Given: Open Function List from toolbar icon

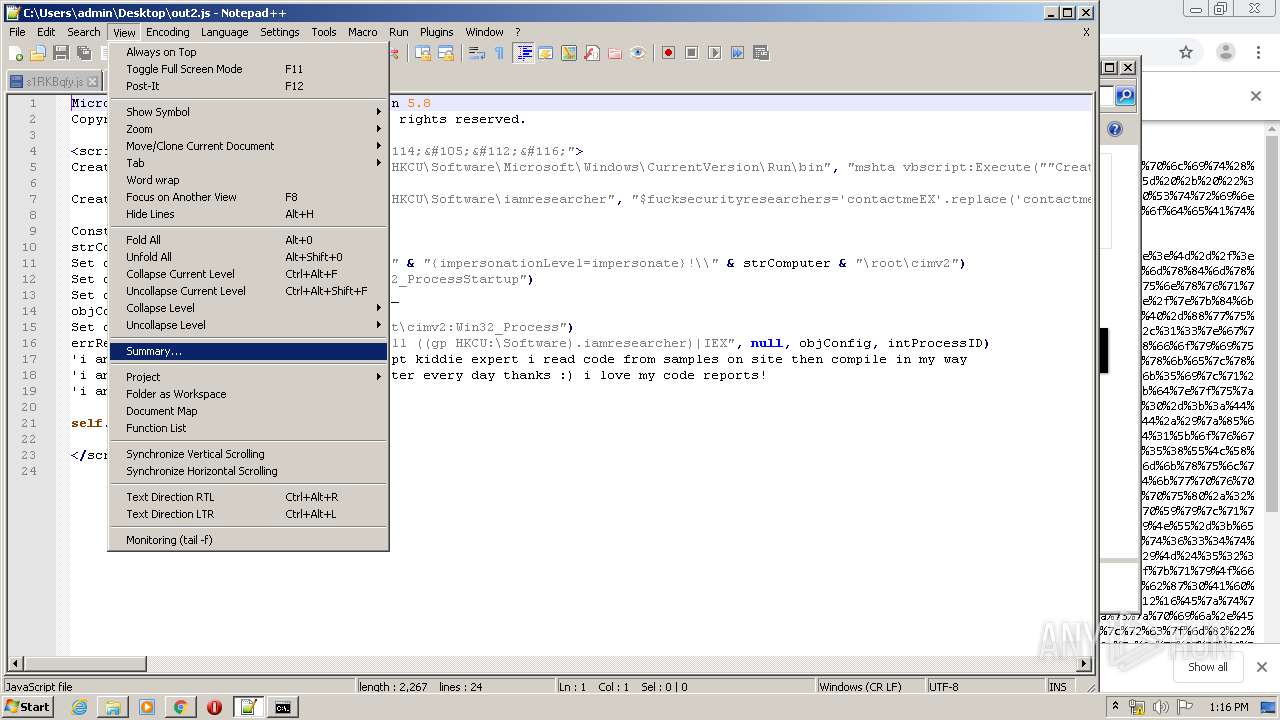Looking at the screenshot, I should (592, 53).
